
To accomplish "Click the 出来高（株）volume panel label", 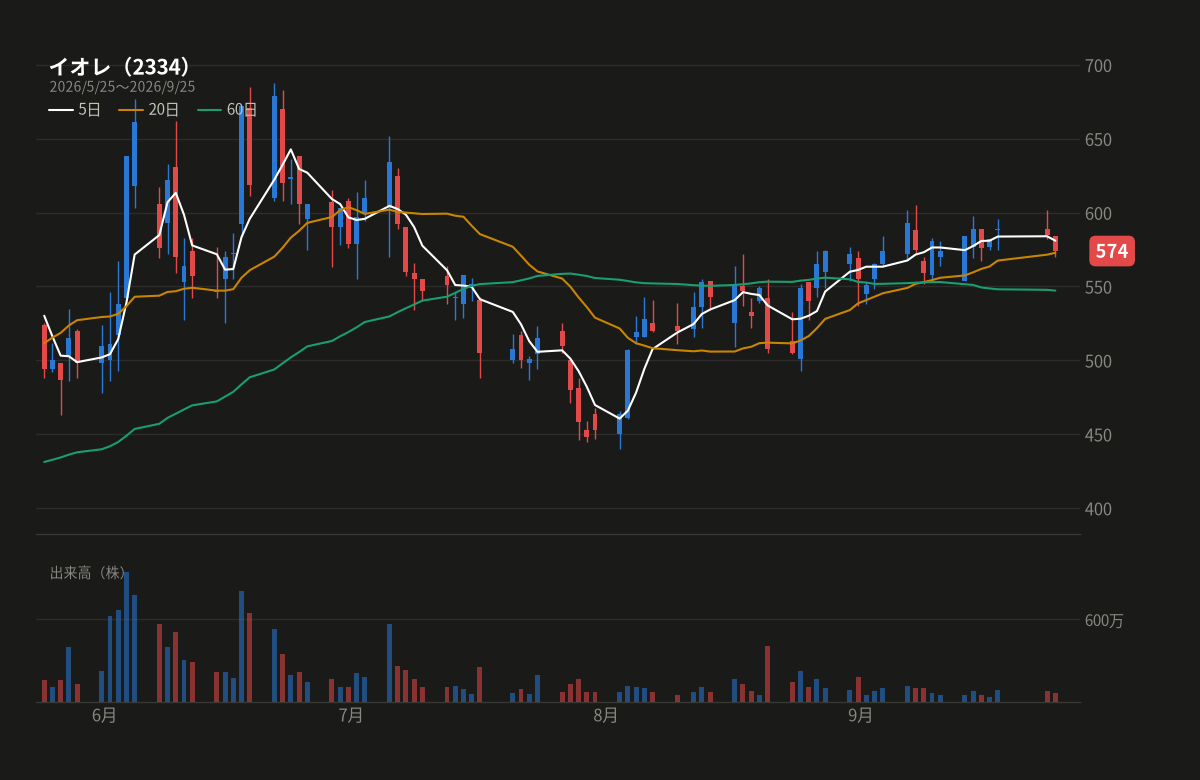I will coord(88,573).
